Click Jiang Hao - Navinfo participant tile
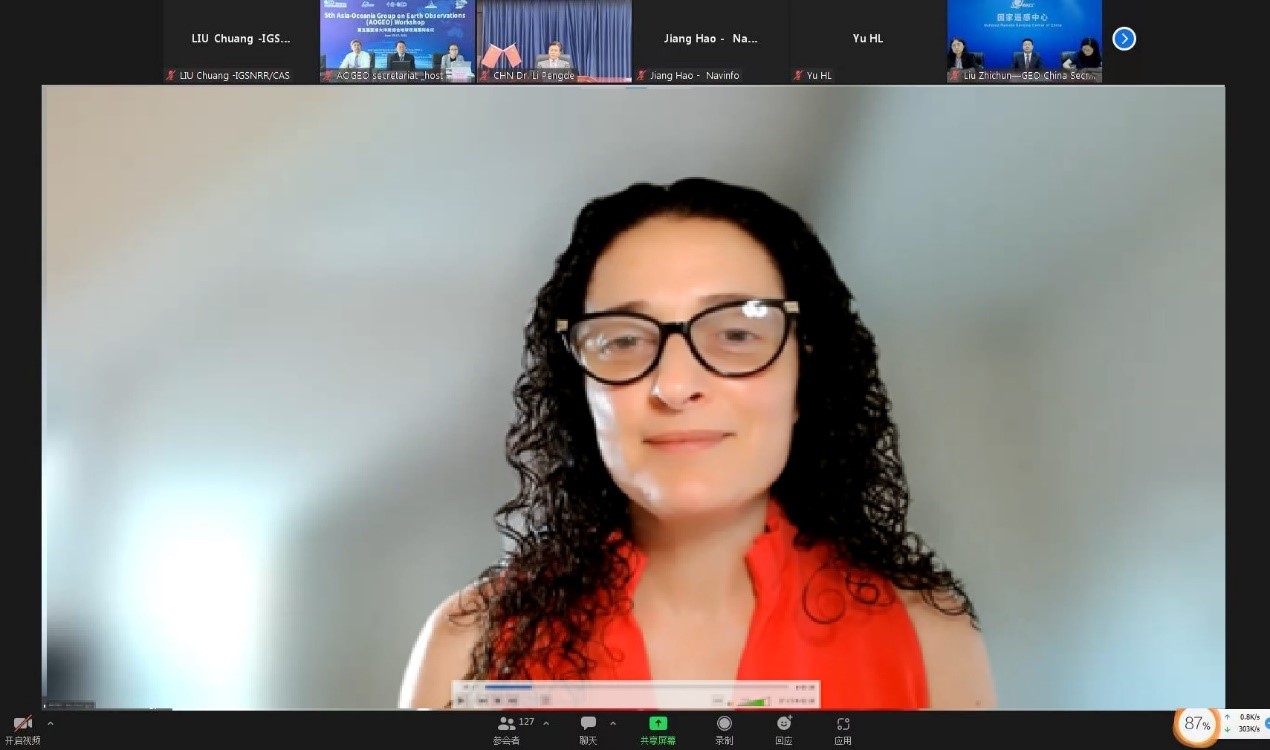 click(x=711, y=41)
